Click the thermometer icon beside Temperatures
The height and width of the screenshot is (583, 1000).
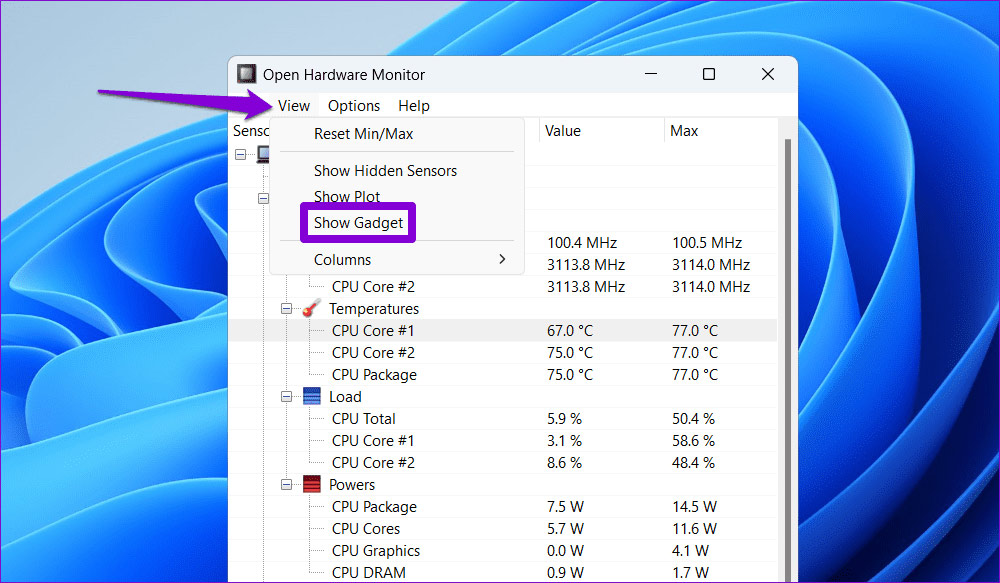click(312, 309)
